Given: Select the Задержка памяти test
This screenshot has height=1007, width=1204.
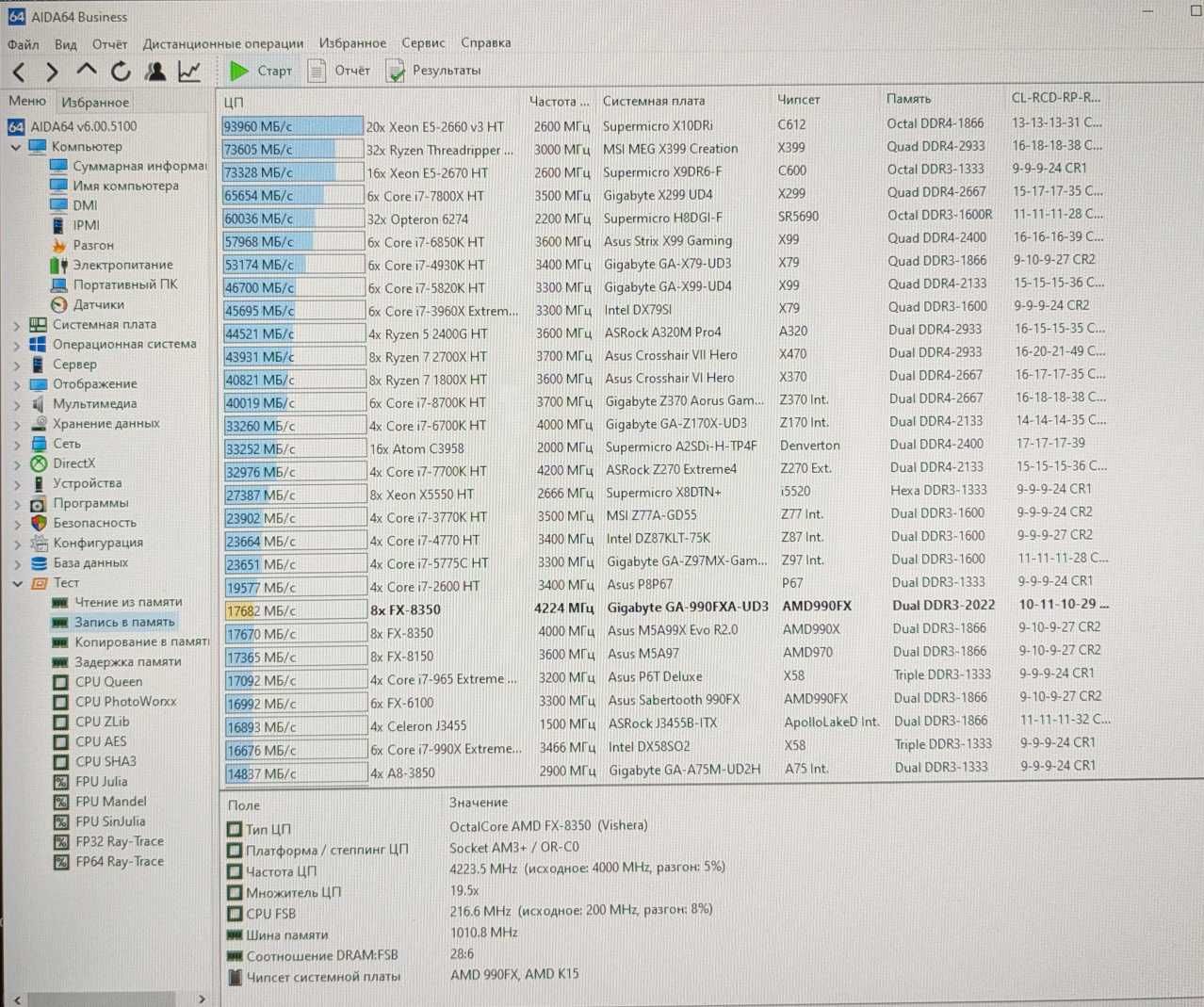Looking at the screenshot, I should point(117,661).
